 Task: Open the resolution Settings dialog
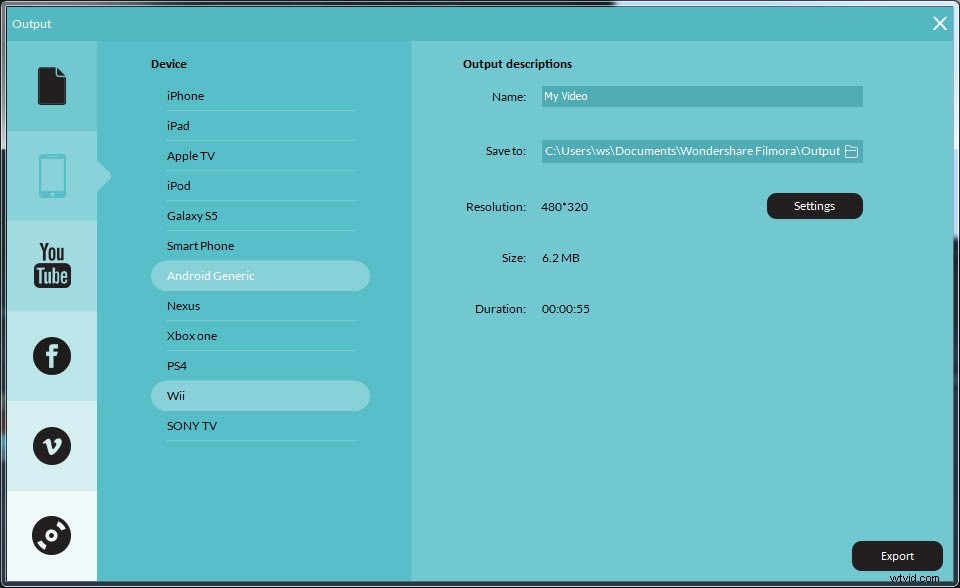814,206
